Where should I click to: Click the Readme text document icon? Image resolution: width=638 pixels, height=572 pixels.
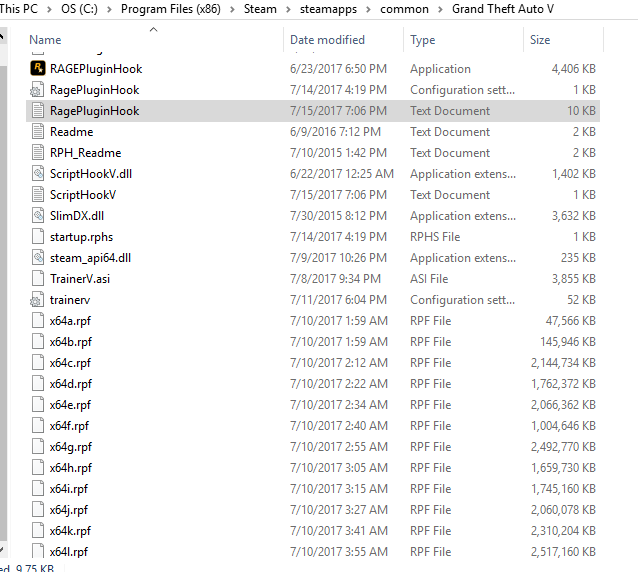pos(38,132)
